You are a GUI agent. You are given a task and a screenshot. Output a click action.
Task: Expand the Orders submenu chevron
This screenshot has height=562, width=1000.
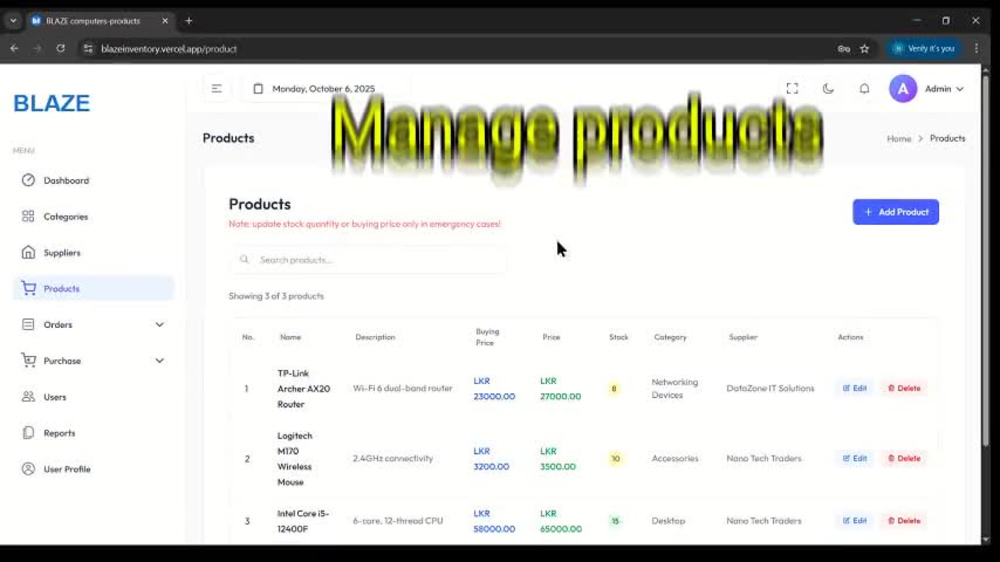(159, 325)
